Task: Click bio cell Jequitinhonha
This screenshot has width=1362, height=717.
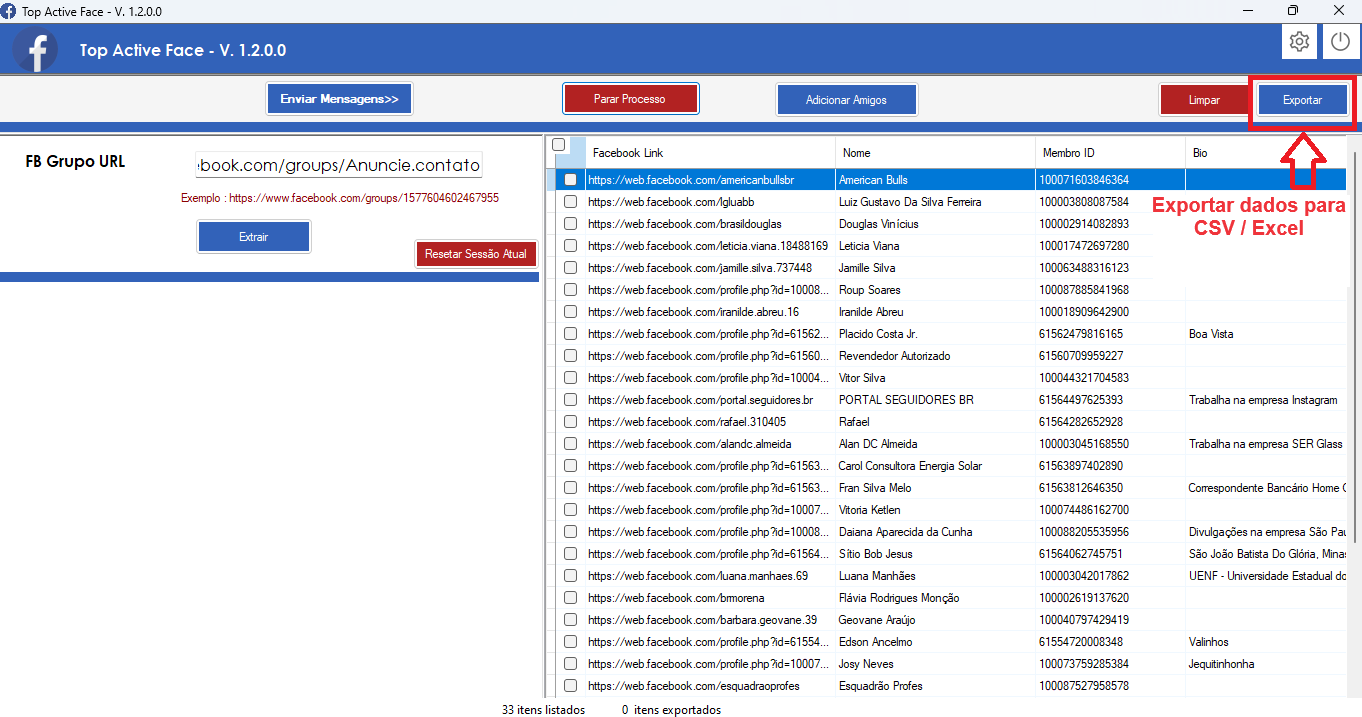Action: coord(1222,664)
